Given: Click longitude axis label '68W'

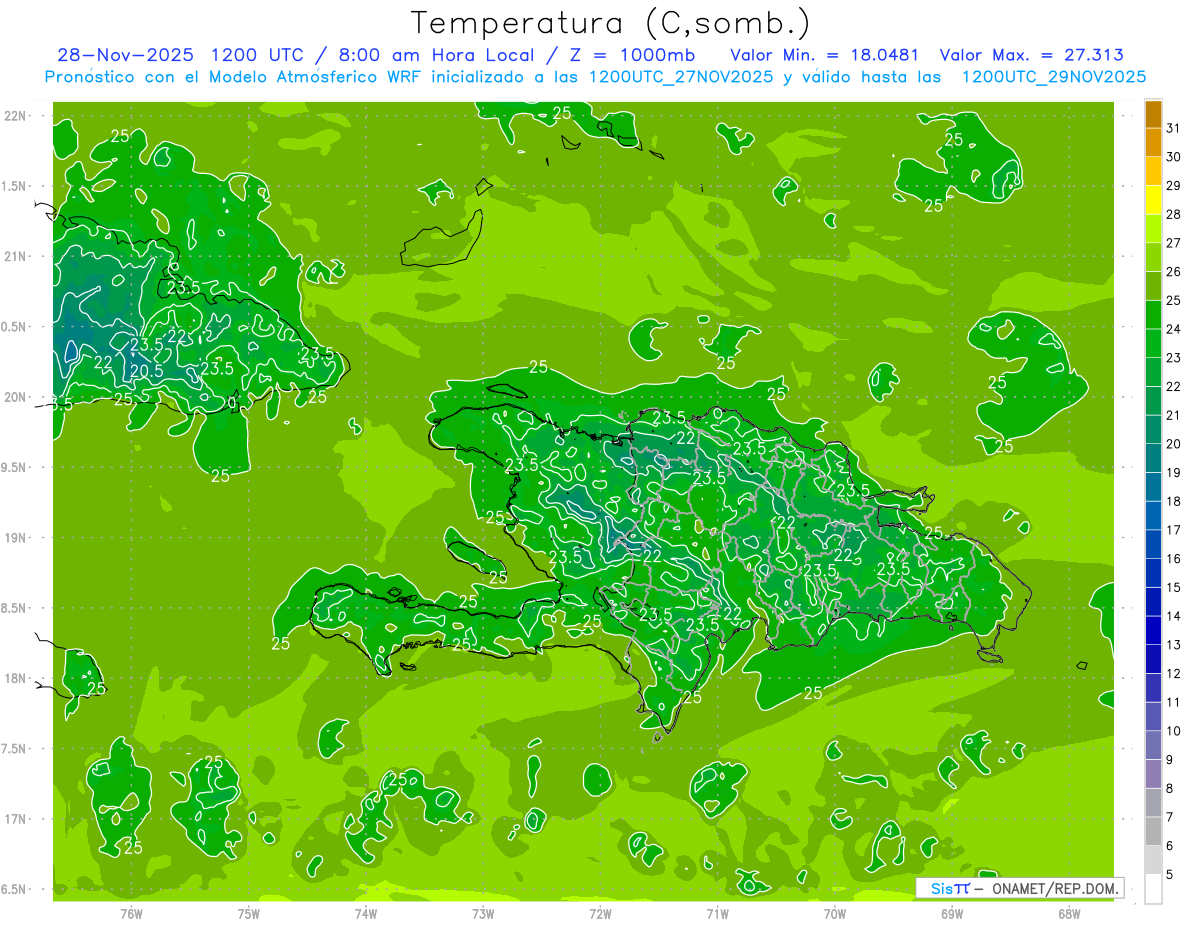Looking at the screenshot, I should click(x=1069, y=913).
